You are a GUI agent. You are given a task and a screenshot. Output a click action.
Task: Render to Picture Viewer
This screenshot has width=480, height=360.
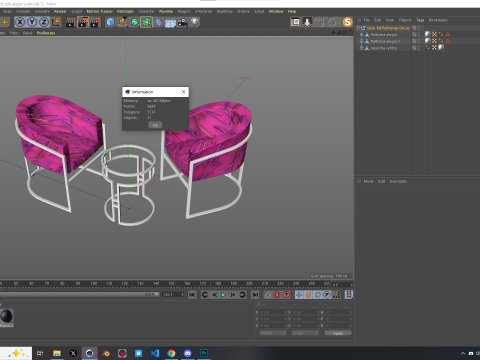point(83,22)
